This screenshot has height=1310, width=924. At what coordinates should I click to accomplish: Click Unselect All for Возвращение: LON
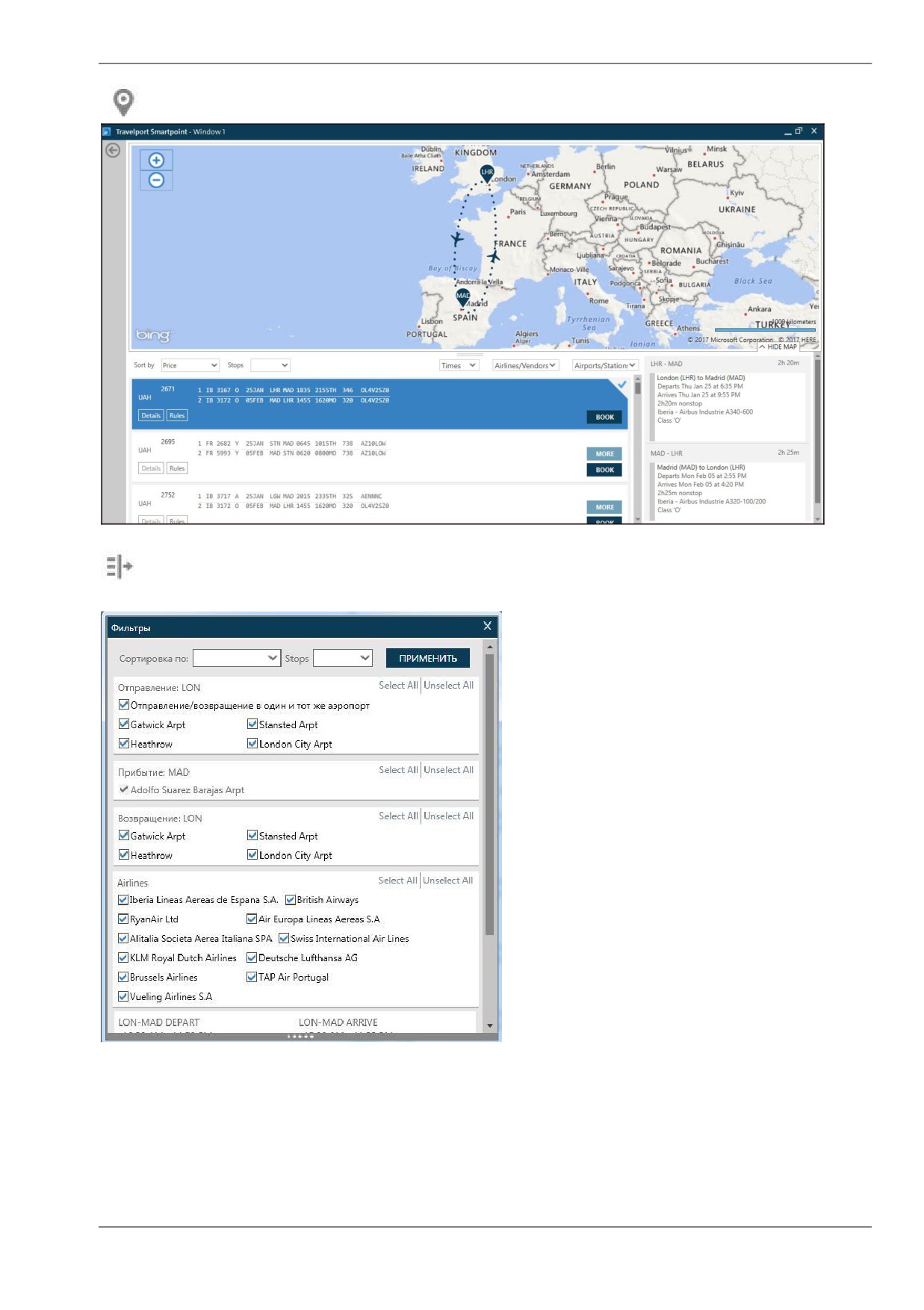pyautogui.click(x=448, y=816)
